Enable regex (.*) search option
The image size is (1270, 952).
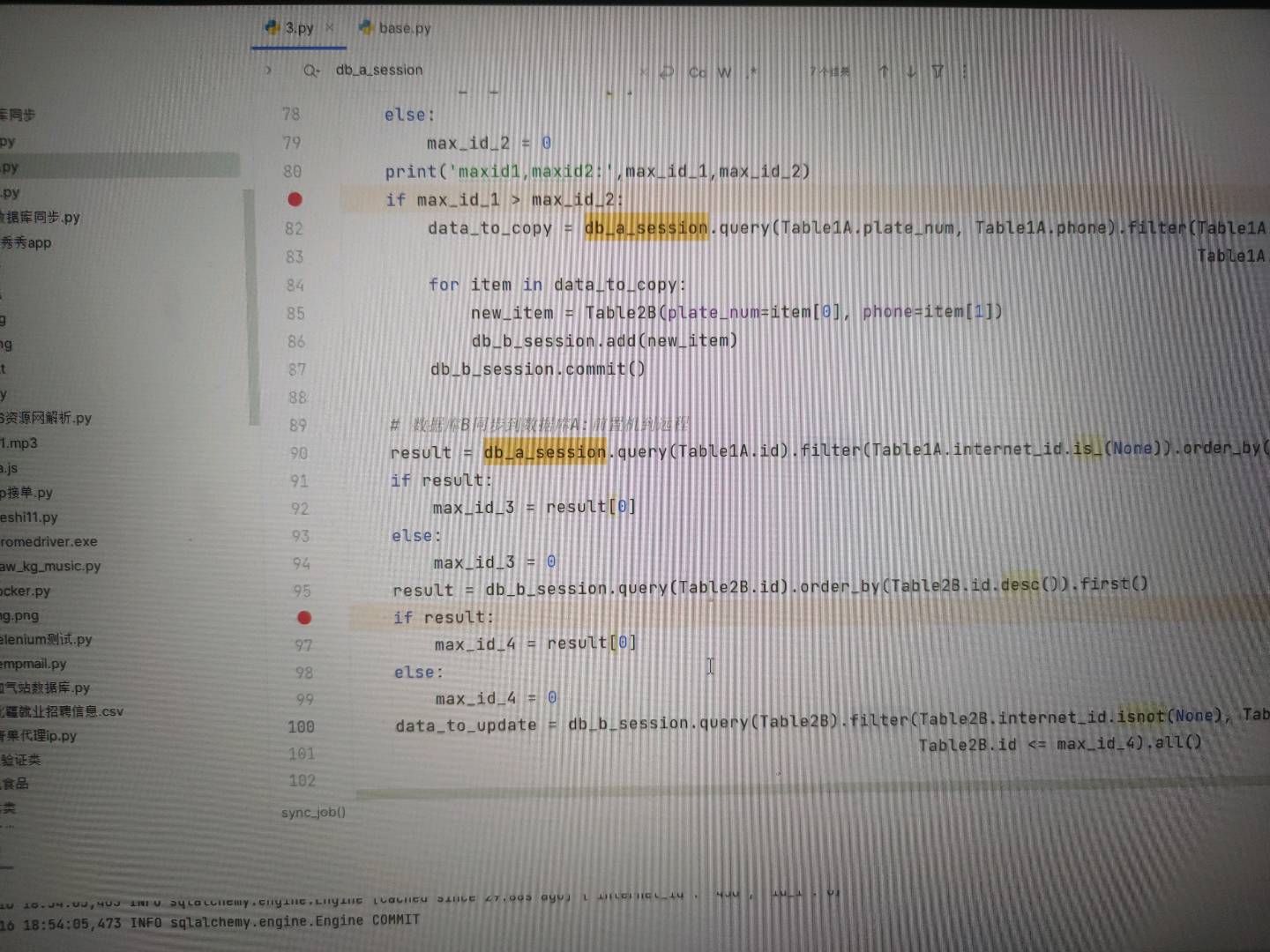(x=752, y=72)
